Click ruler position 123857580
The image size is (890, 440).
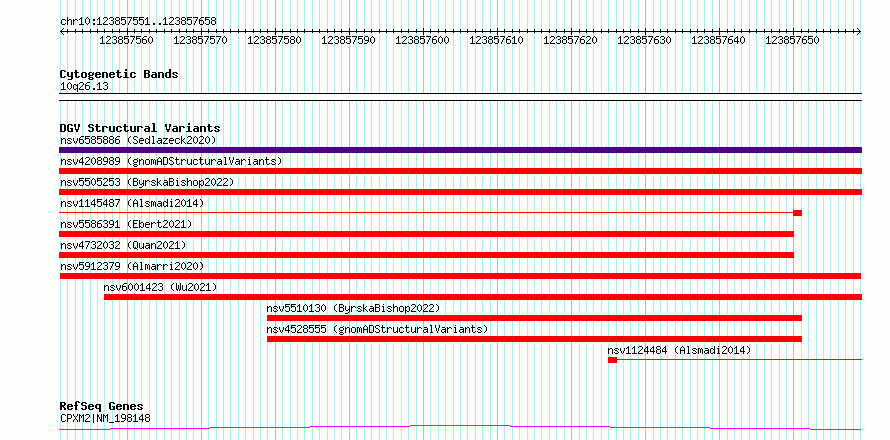pyautogui.click(x=274, y=40)
